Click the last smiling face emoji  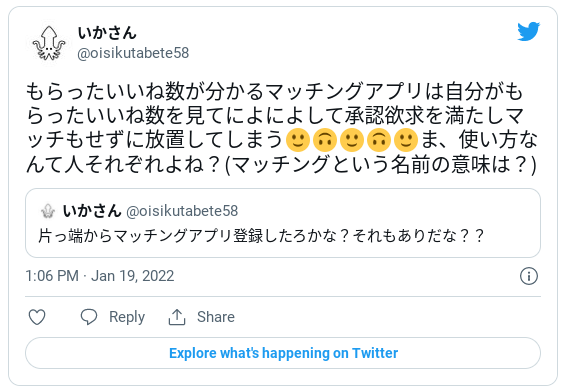406,140
